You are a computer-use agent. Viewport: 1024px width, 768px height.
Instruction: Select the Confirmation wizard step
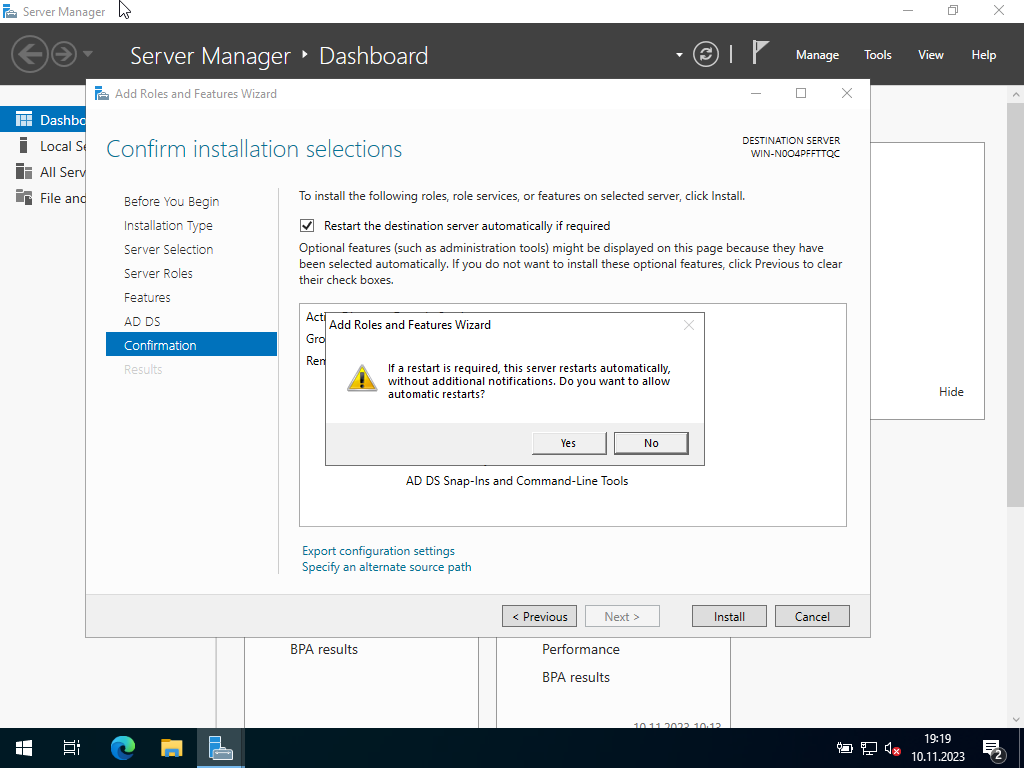tap(191, 344)
